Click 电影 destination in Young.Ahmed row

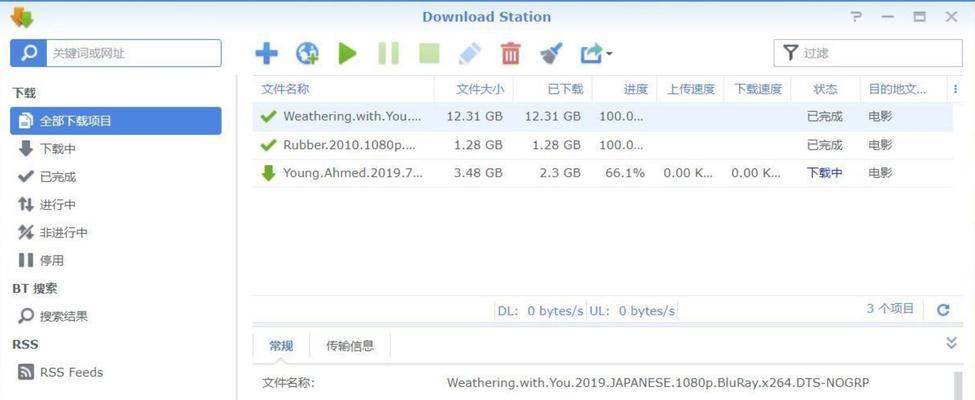pyautogui.click(x=880, y=173)
